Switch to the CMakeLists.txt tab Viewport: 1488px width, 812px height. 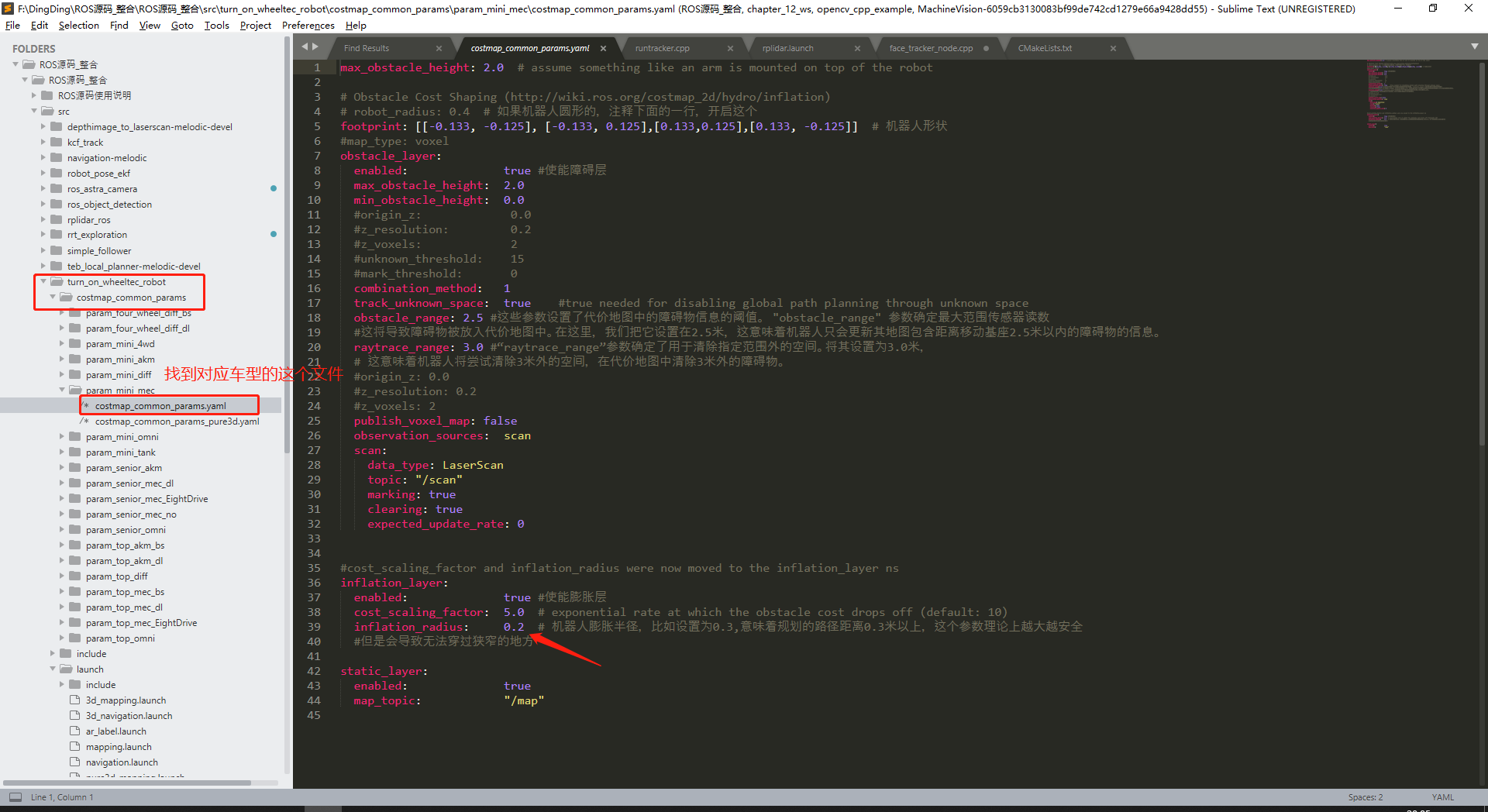point(1045,48)
